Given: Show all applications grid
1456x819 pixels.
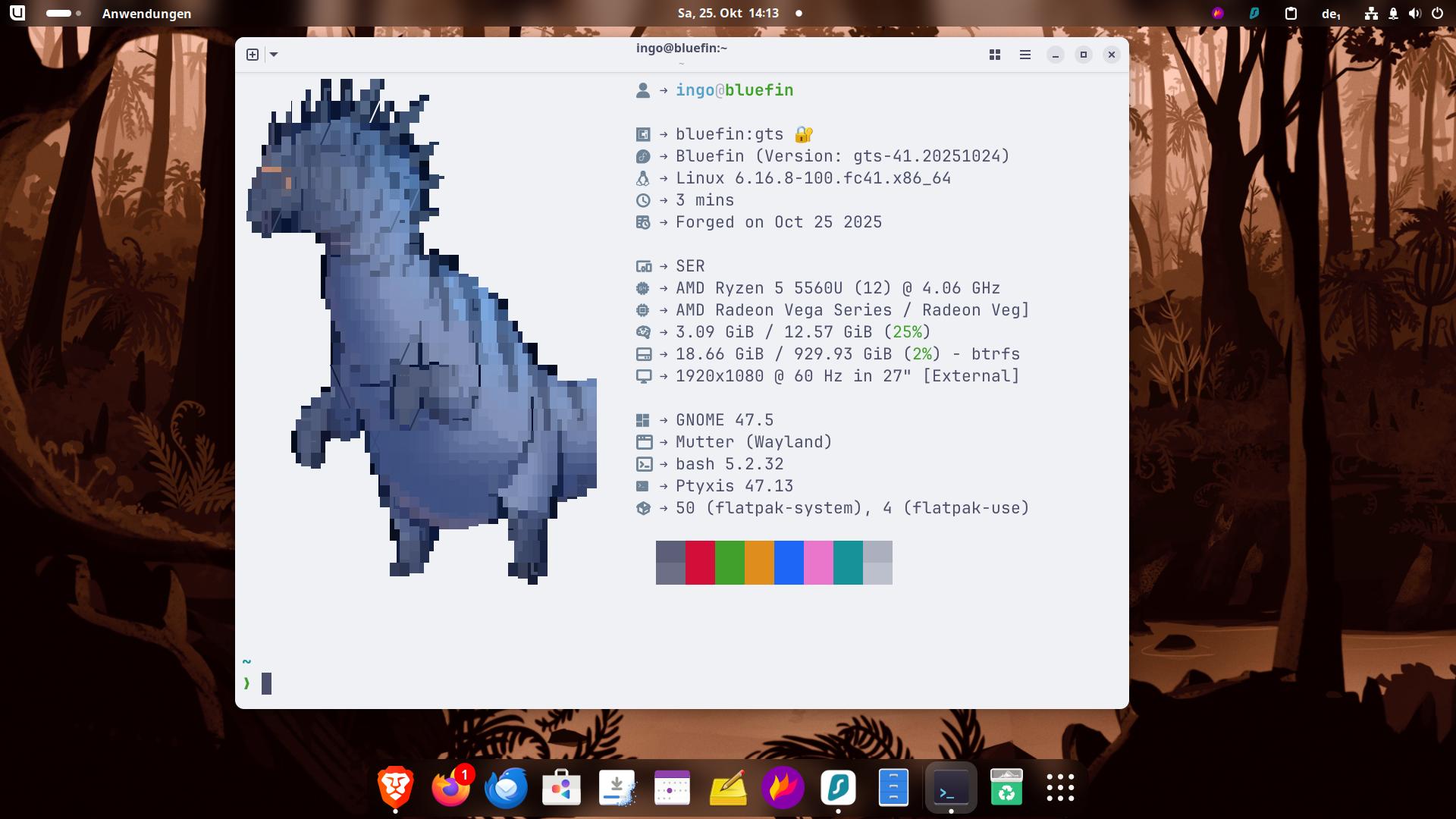Looking at the screenshot, I should [1060, 787].
